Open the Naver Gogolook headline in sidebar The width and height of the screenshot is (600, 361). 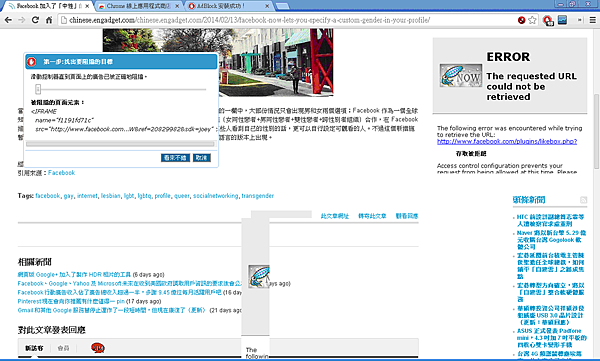551,240
